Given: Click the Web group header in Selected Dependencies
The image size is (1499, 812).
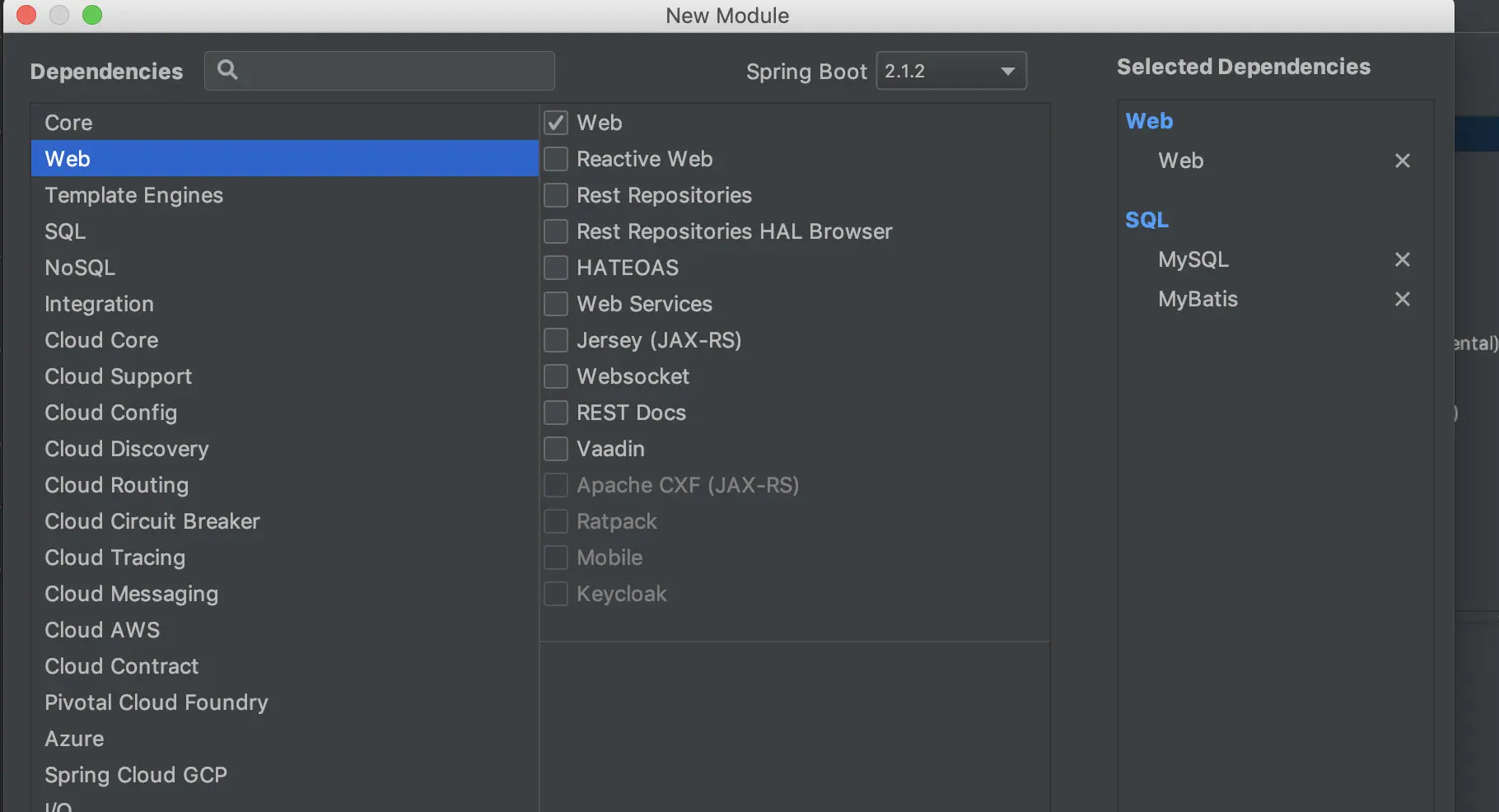Looking at the screenshot, I should 1149,121.
